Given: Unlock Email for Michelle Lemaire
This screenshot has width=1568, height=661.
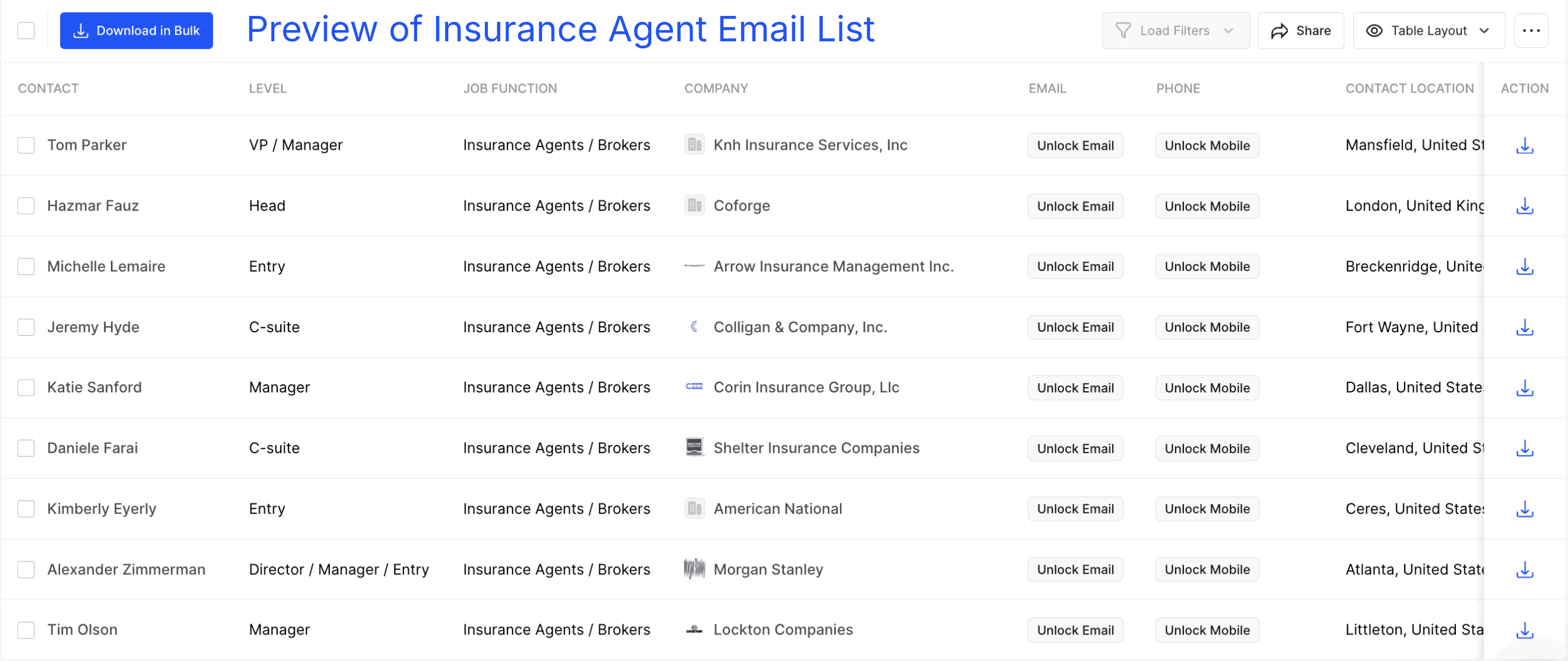Looking at the screenshot, I should point(1075,266).
